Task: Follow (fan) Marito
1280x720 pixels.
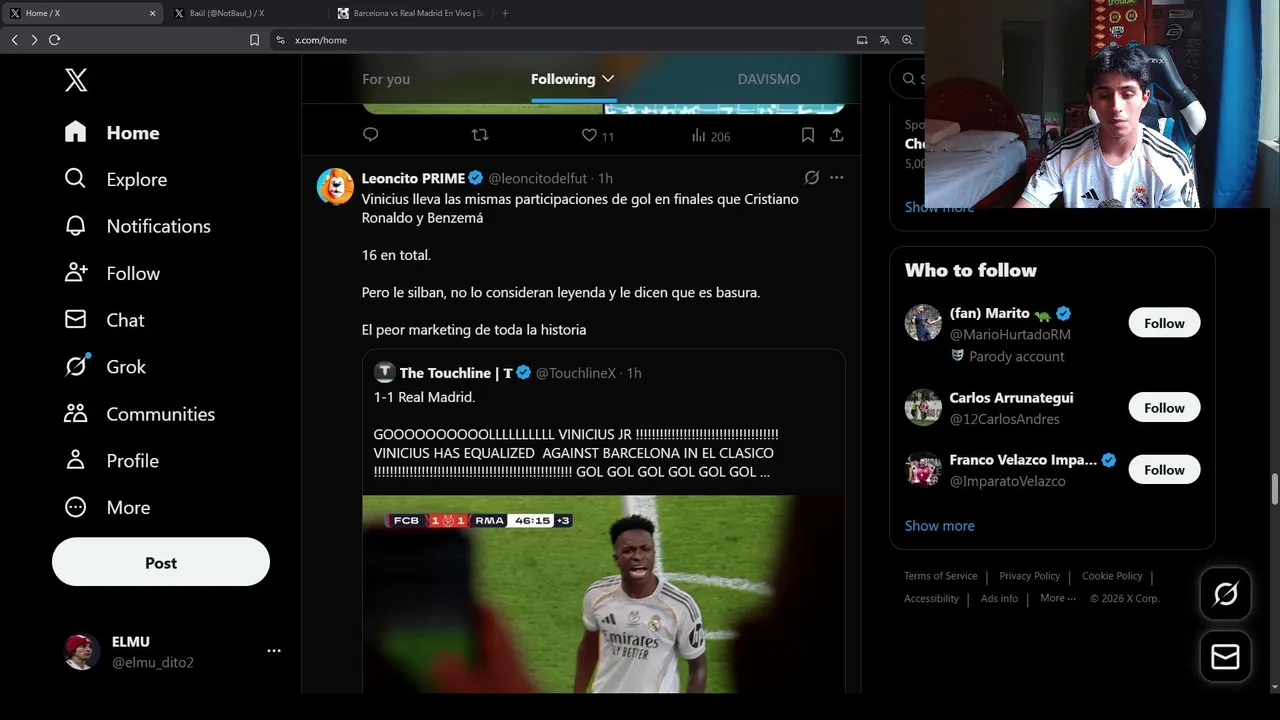Action: (x=1164, y=323)
